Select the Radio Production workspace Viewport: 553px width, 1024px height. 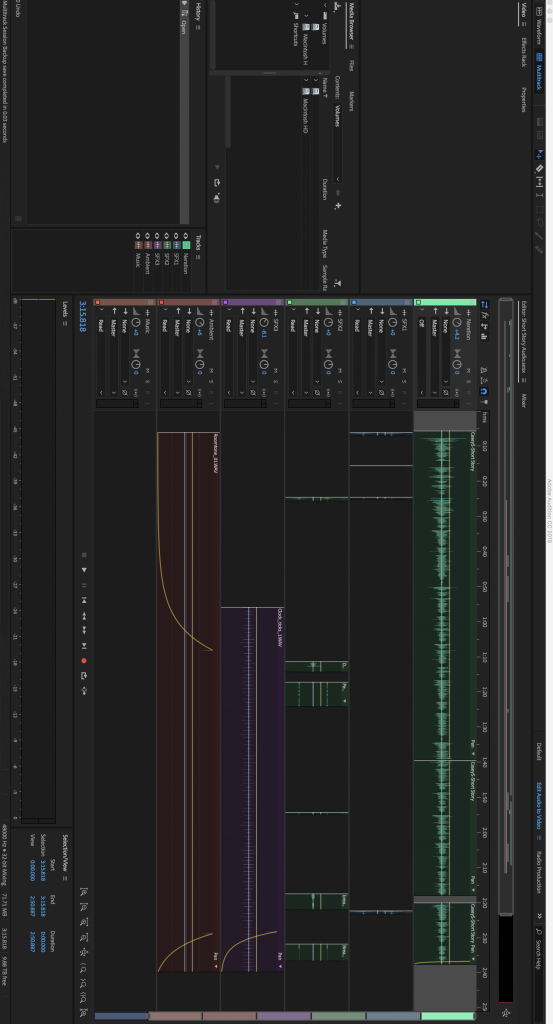coord(539,872)
